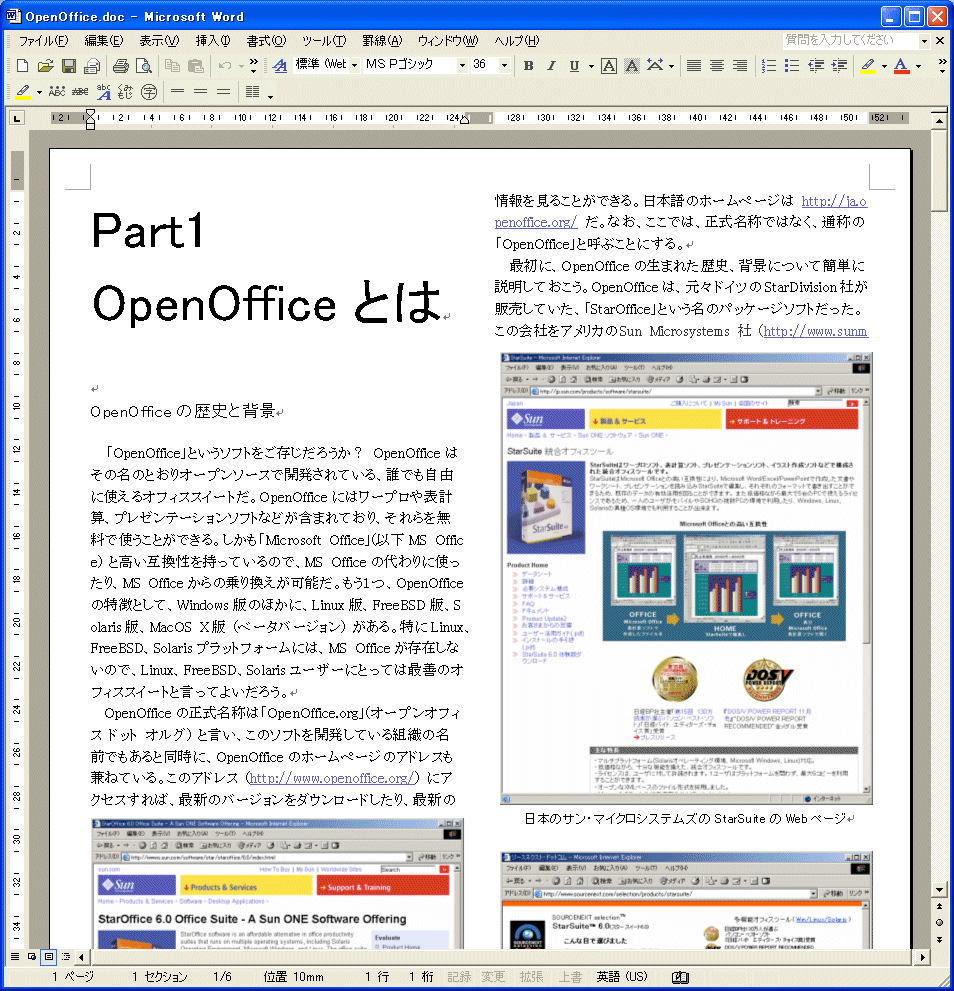This screenshot has width=954, height=991.
Task: Set double line spacing
Action: pyautogui.click(x=223, y=92)
